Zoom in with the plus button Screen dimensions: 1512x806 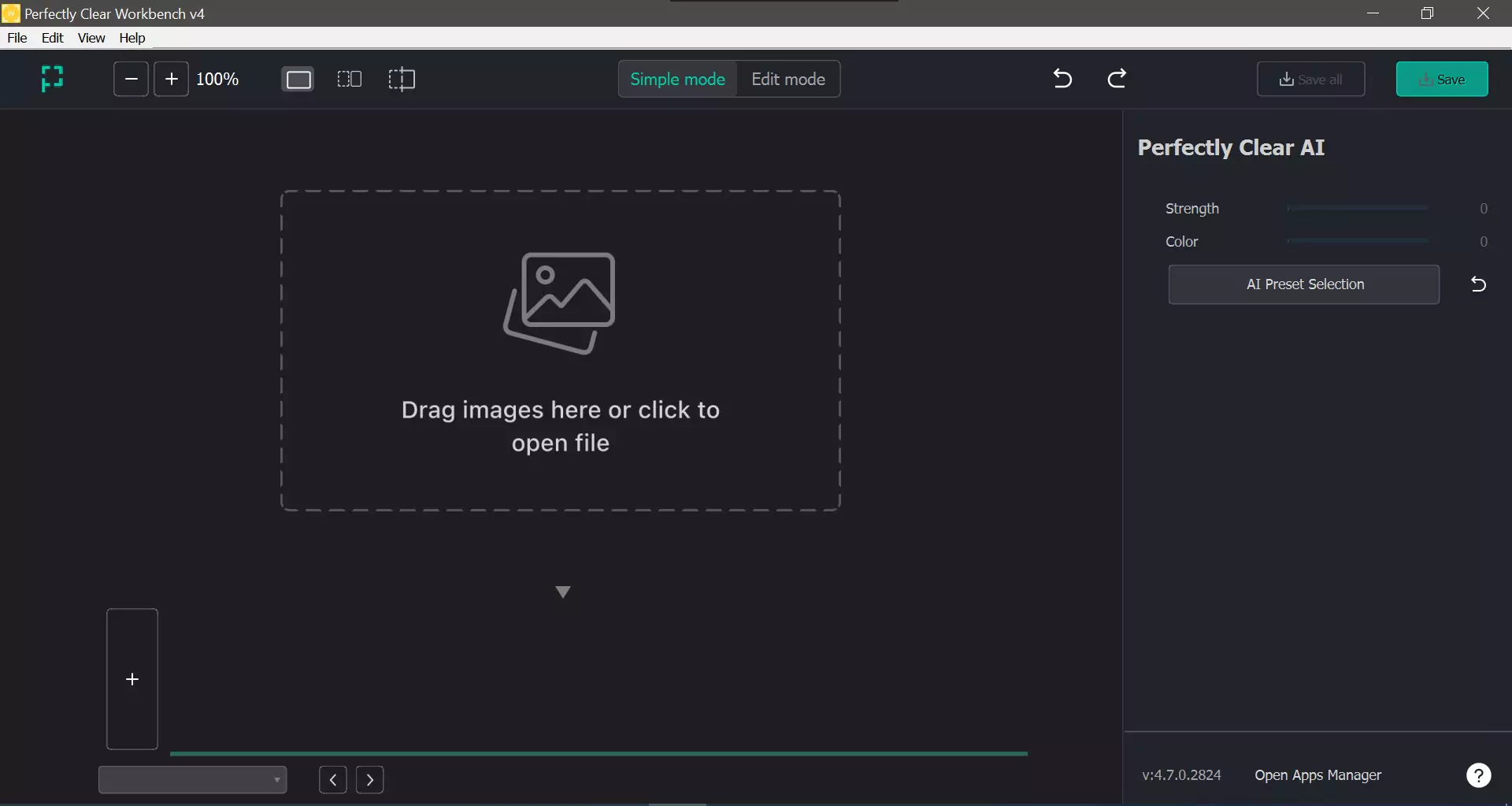tap(171, 79)
